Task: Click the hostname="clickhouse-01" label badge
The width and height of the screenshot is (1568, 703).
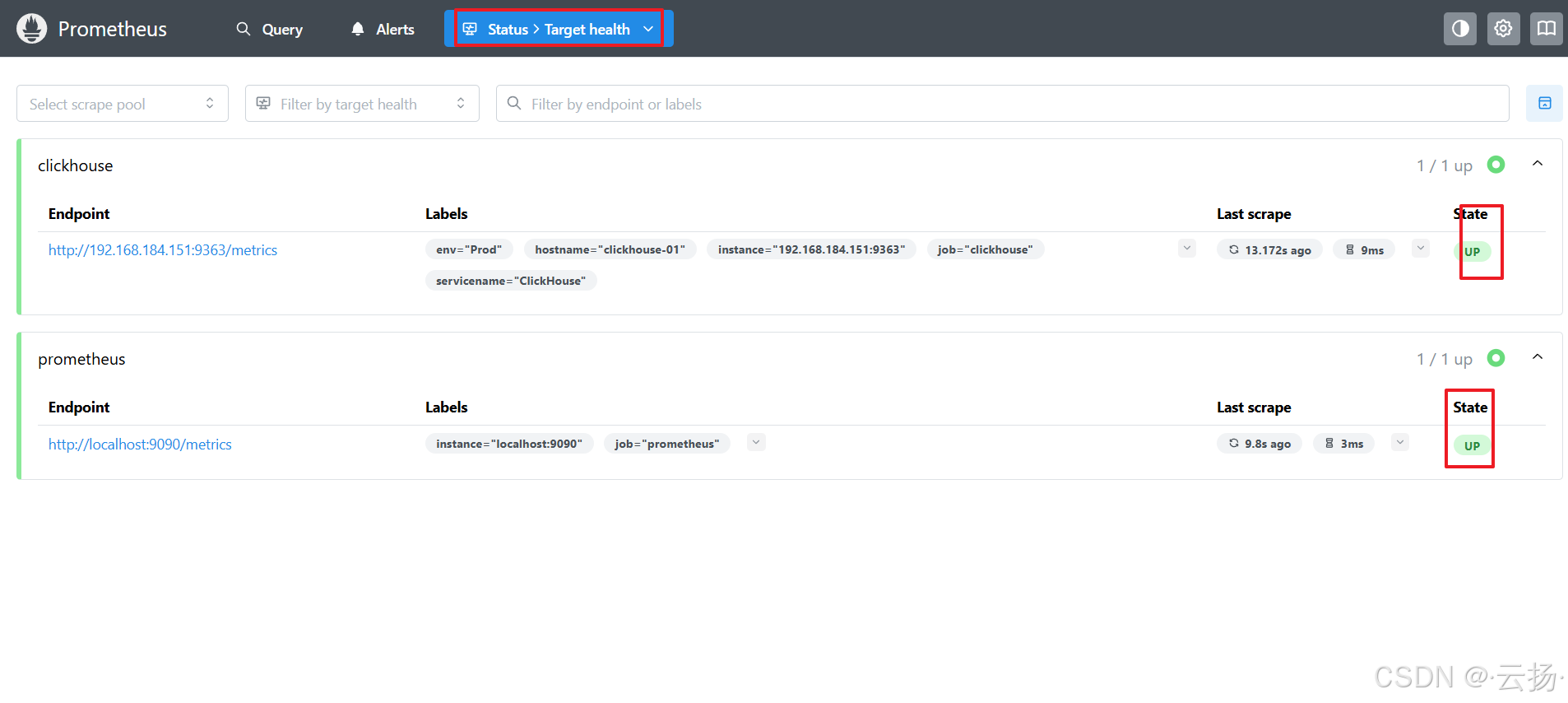Action: (x=610, y=249)
